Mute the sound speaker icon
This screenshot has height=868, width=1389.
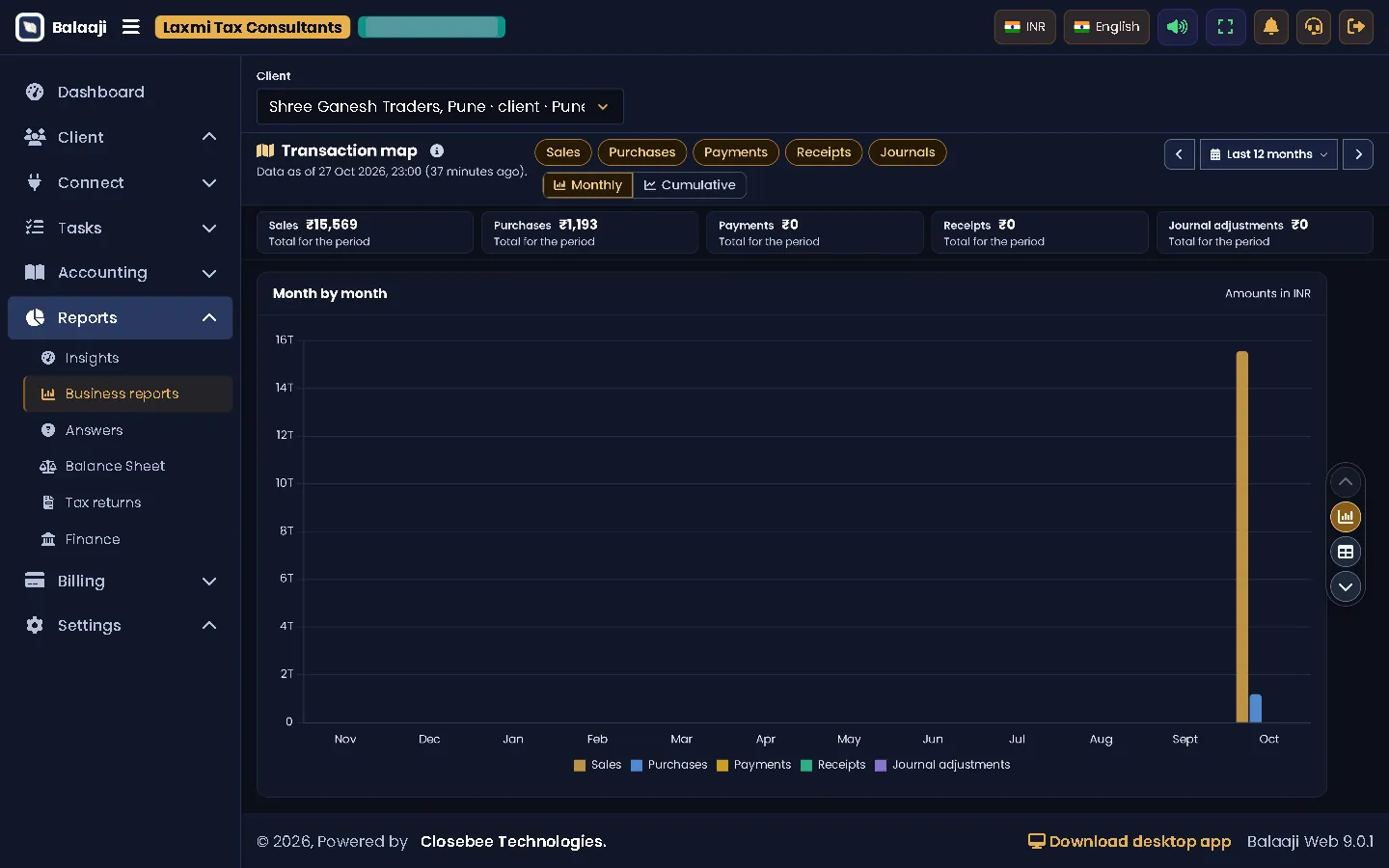[x=1178, y=27]
